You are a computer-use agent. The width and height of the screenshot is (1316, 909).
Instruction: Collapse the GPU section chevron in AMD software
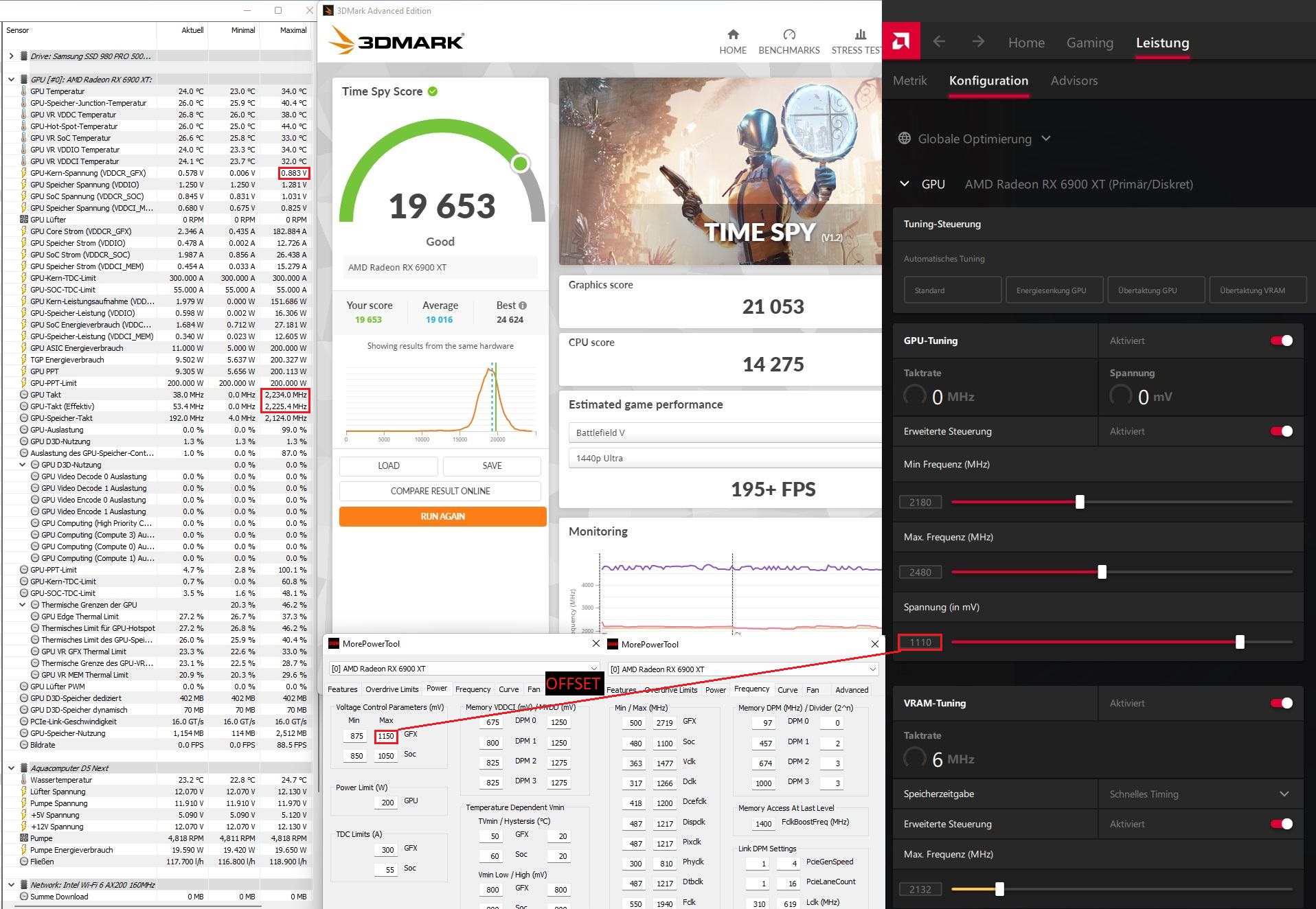point(905,184)
